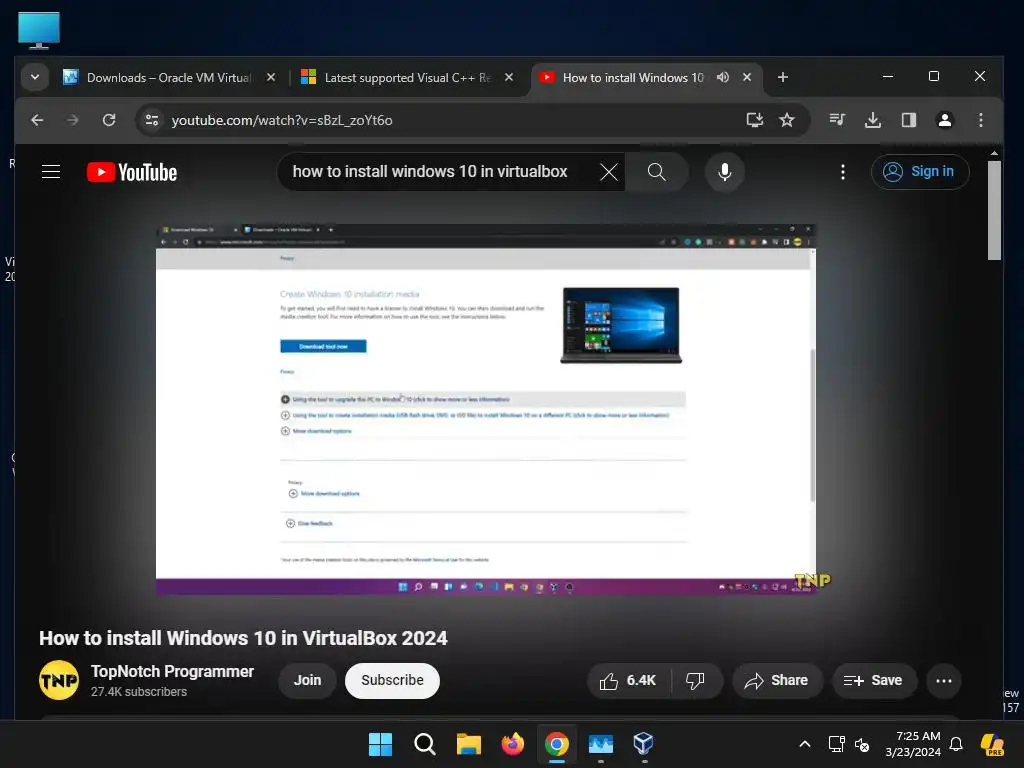The height and width of the screenshot is (768, 1024).
Task: Go forward to the next page
Action: point(72,120)
